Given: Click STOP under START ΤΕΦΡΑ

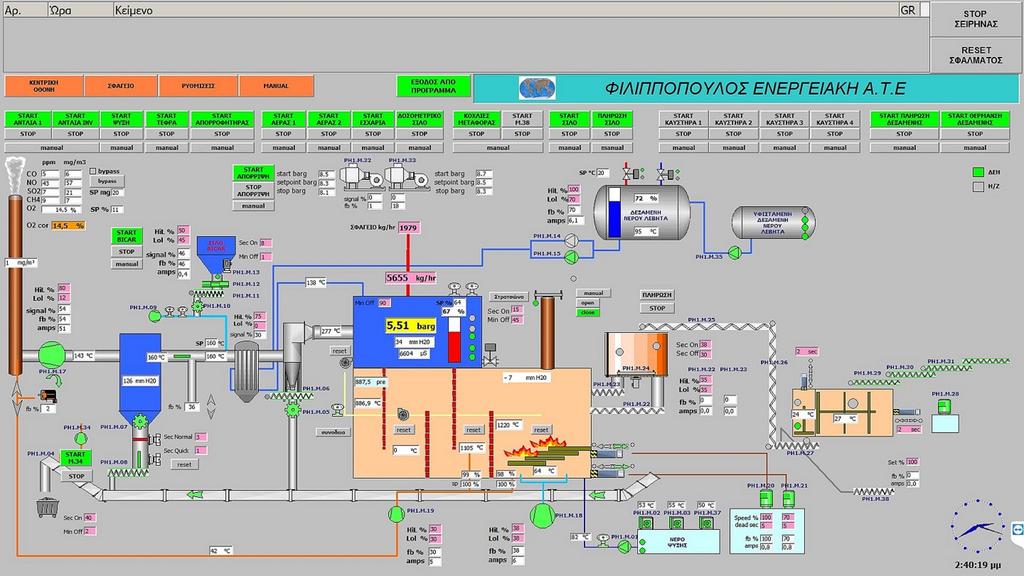Looking at the screenshot, I should [x=167, y=134].
